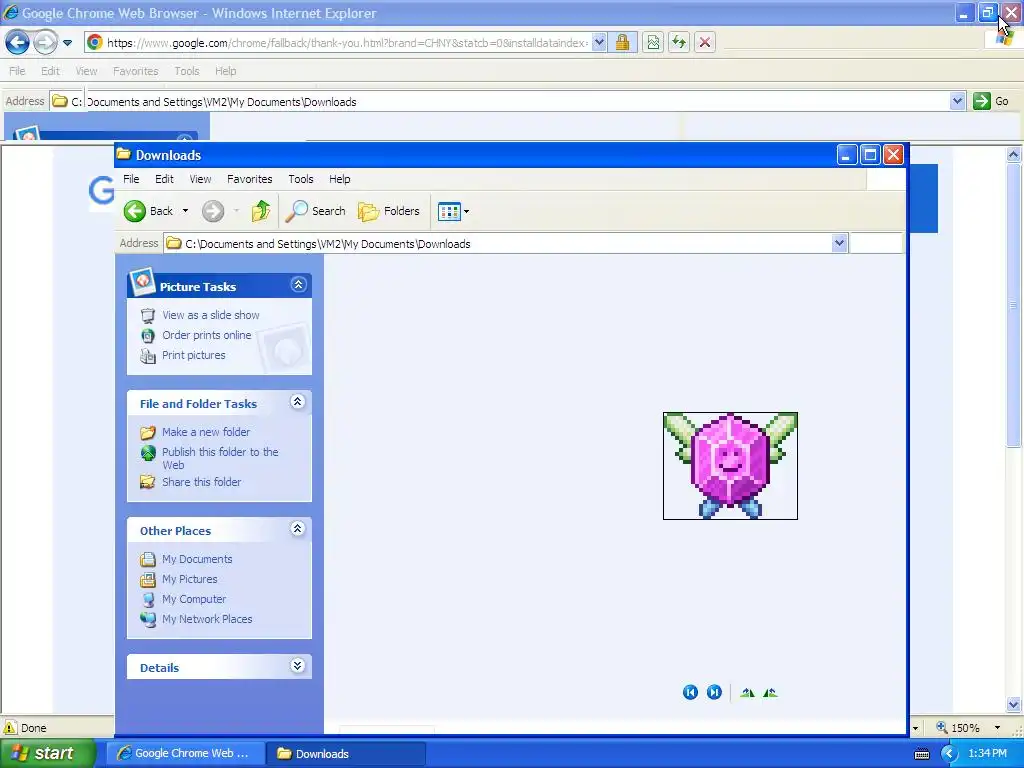Open My Network Places link
Viewport: 1024px width, 768px height.
click(207, 619)
